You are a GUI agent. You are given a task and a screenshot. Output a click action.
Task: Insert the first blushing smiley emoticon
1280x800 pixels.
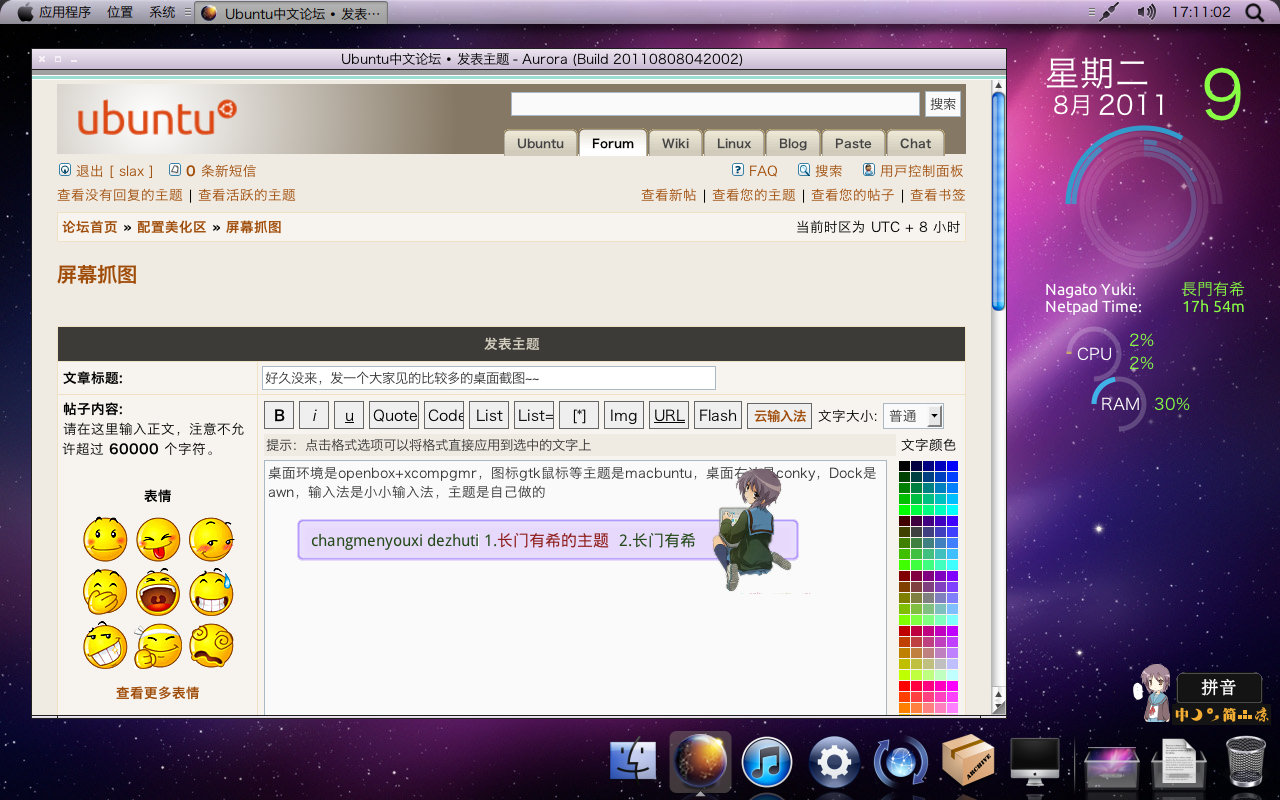pos(105,538)
